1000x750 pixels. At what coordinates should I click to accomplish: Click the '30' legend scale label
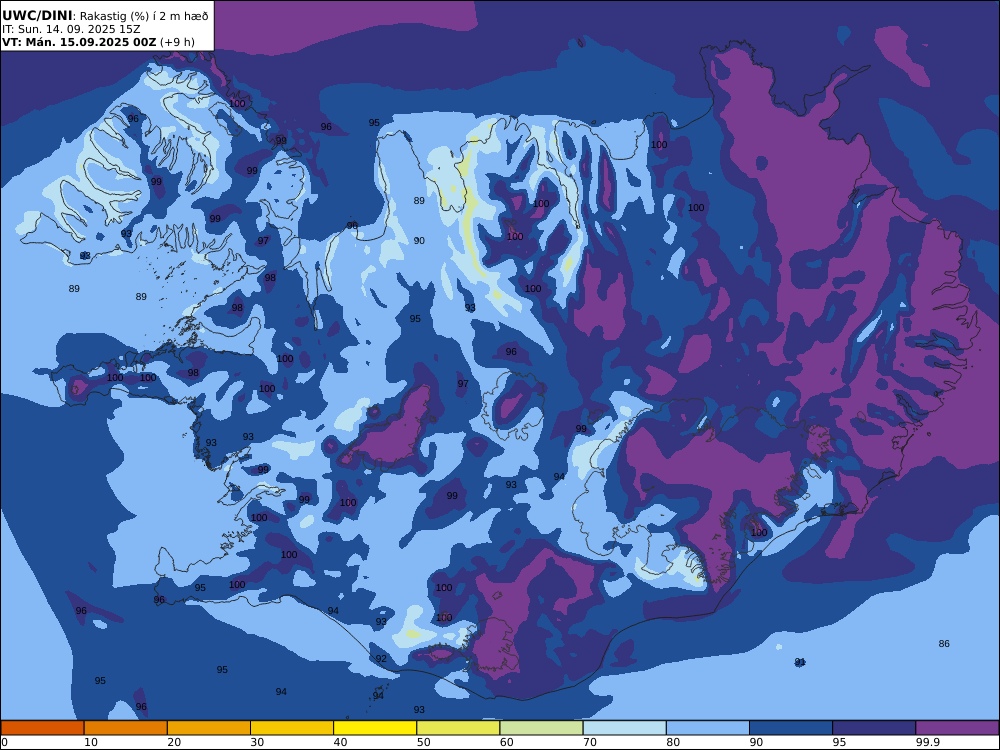coord(257,742)
